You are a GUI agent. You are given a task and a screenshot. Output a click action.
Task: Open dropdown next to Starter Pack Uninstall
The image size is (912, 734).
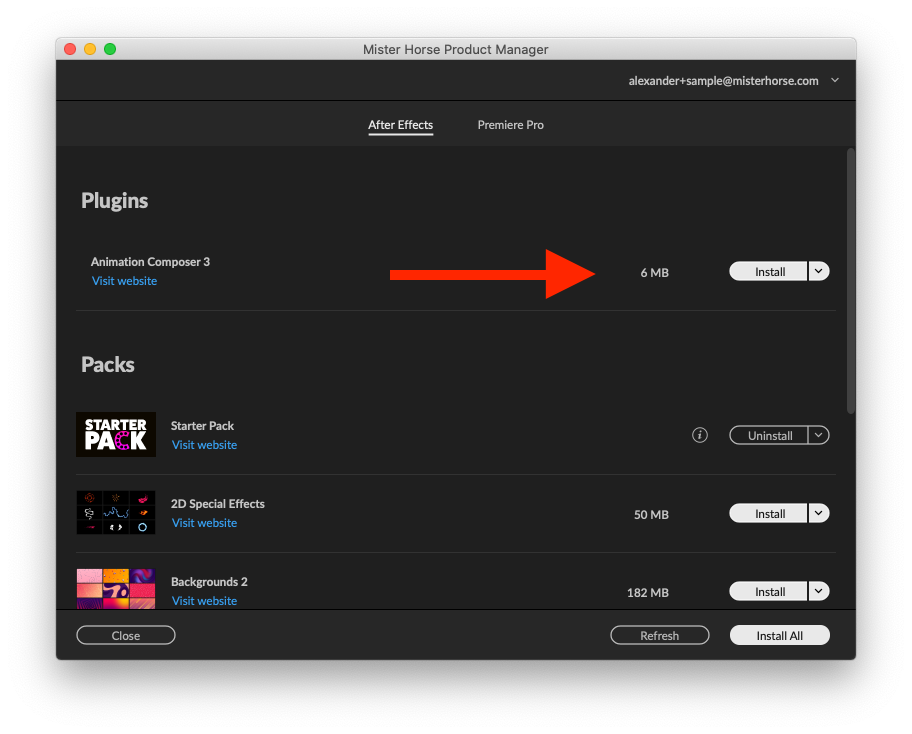click(x=818, y=435)
